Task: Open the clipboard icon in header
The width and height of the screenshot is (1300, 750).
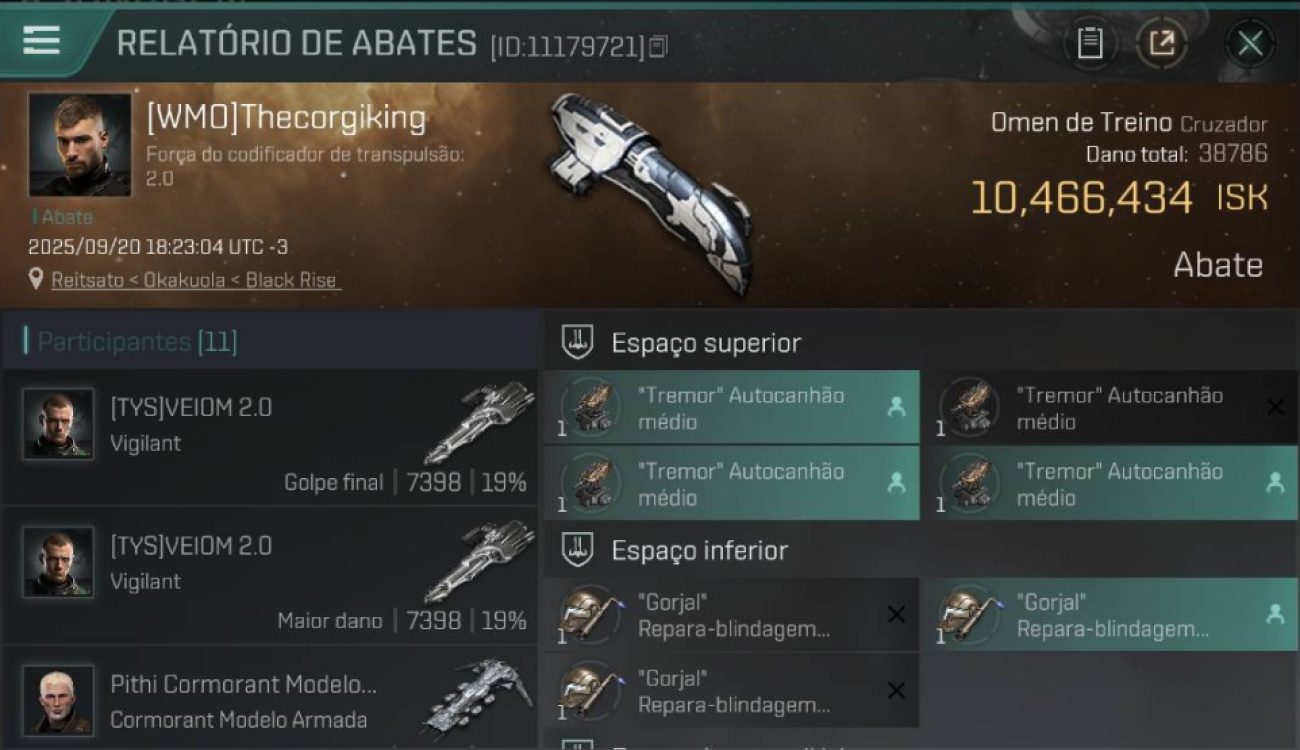Action: (x=1089, y=43)
